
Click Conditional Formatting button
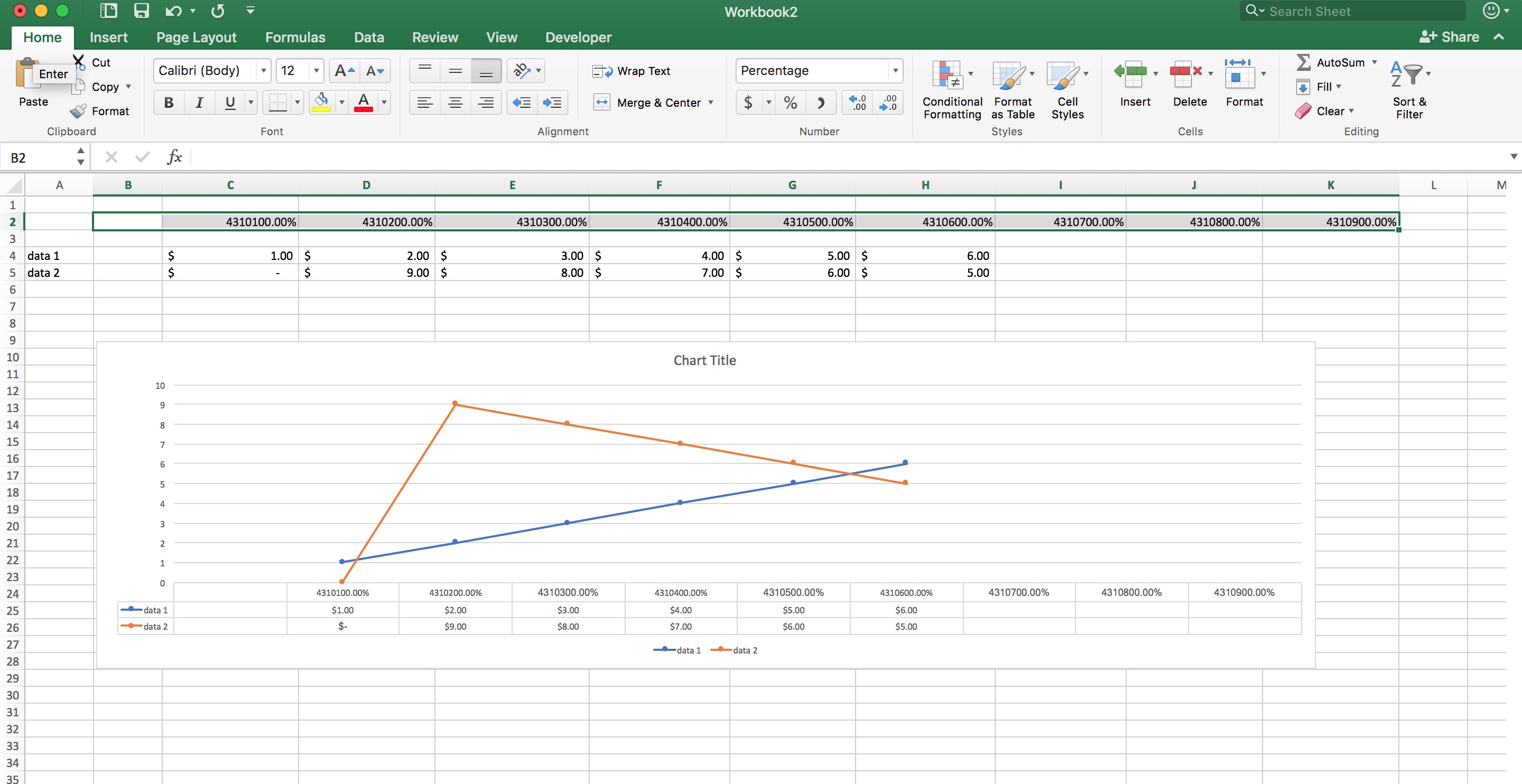(952, 90)
